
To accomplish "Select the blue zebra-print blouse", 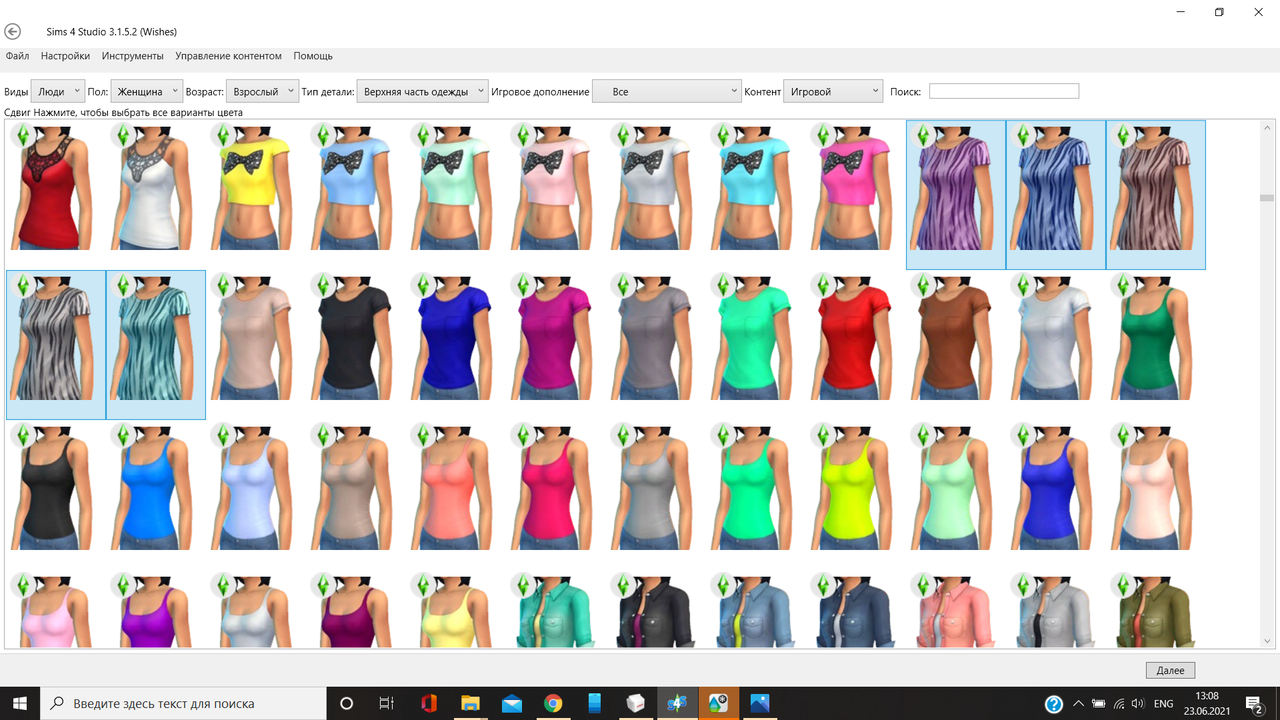I will click(x=1056, y=195).
